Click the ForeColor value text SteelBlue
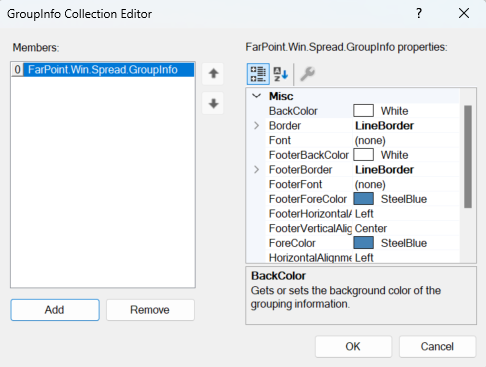Image resolution: width=486 pixels, height=367 pixels. tap(404, 243)
